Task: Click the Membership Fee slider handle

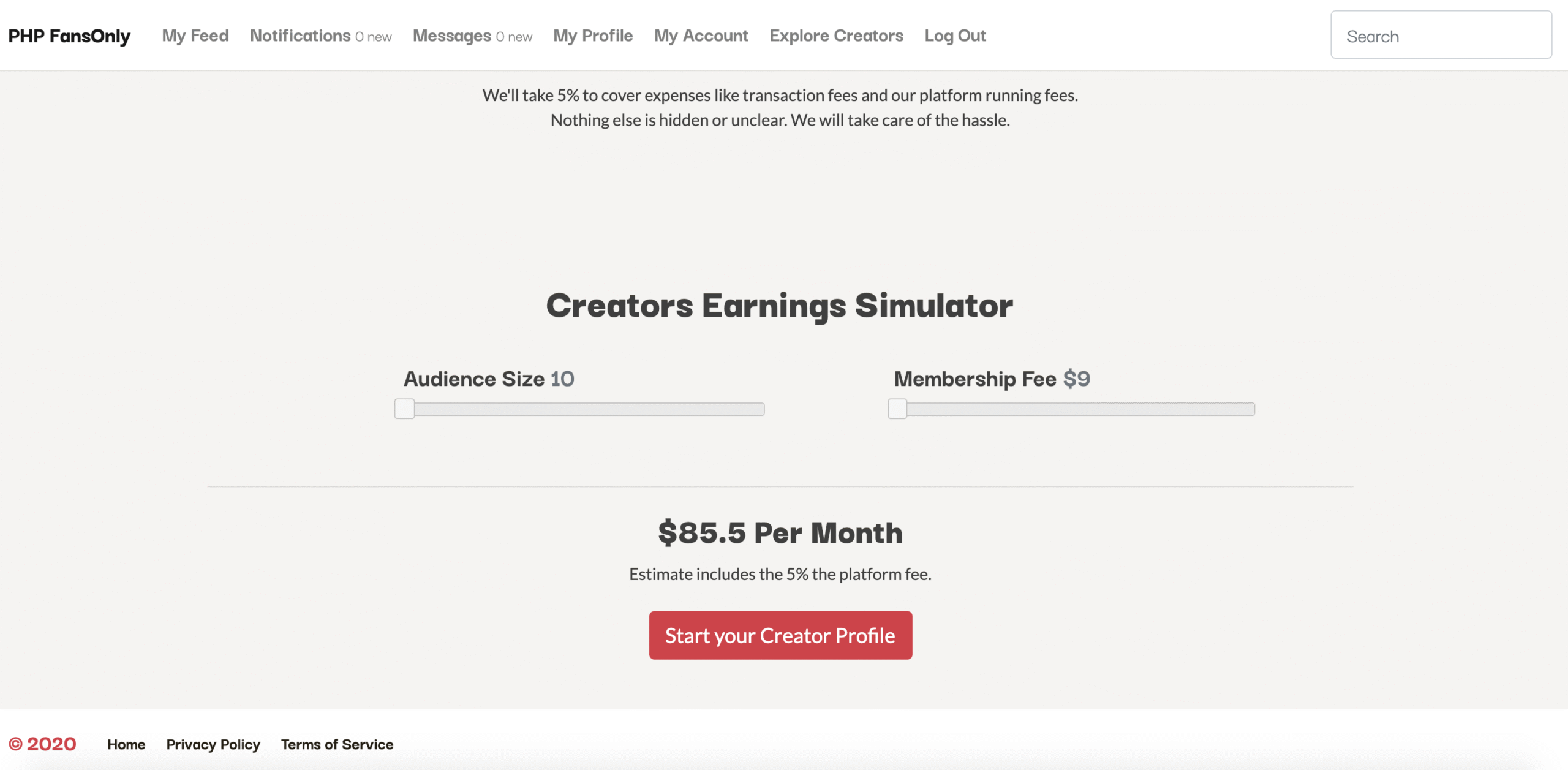Action: click(897, 409)
